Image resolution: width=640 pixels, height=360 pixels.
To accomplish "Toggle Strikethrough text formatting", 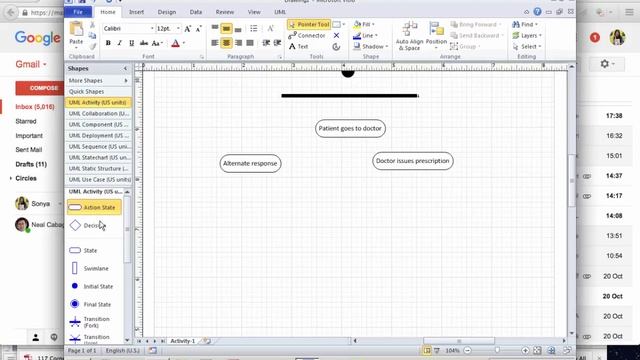I will point(144,43).
